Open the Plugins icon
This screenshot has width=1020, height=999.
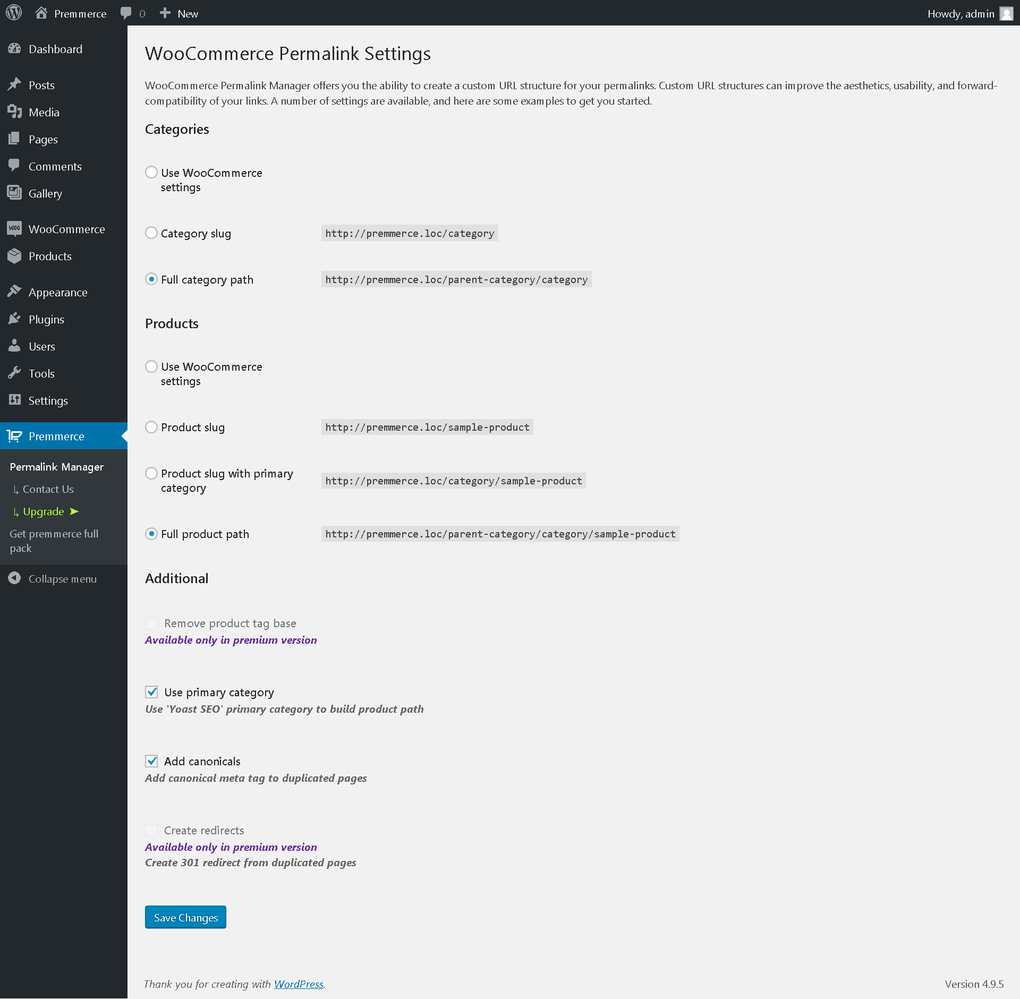[14, 319]
